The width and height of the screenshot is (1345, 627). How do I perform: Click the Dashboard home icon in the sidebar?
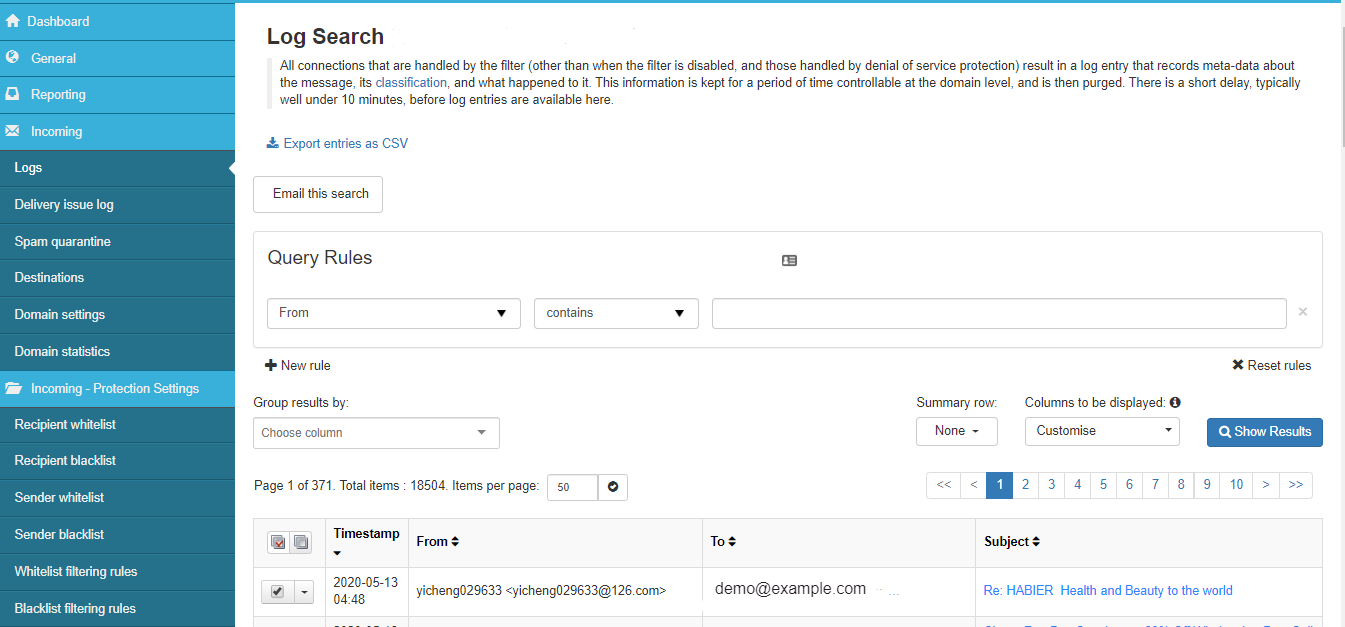point(15,20)
